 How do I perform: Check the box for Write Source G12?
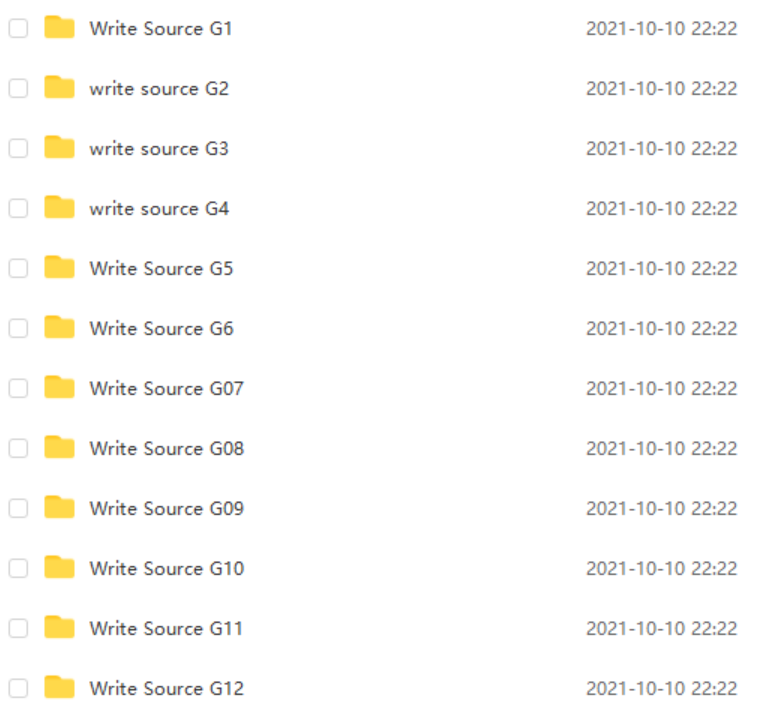click(x=18, y=688)
